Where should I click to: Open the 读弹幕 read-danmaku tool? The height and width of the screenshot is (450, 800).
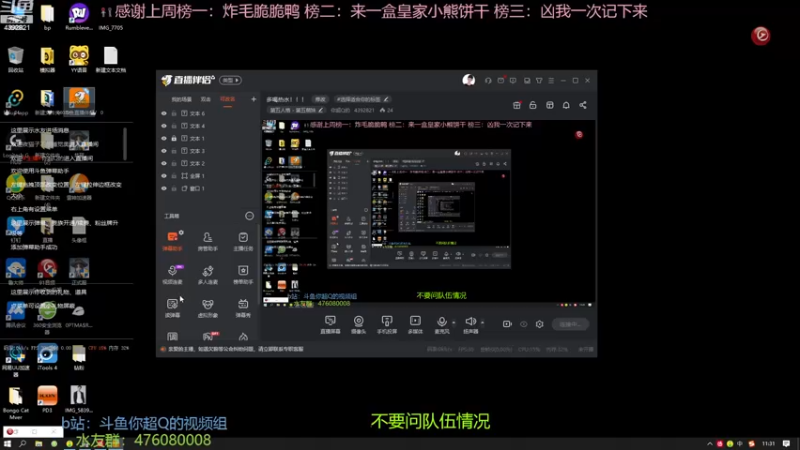172,308
